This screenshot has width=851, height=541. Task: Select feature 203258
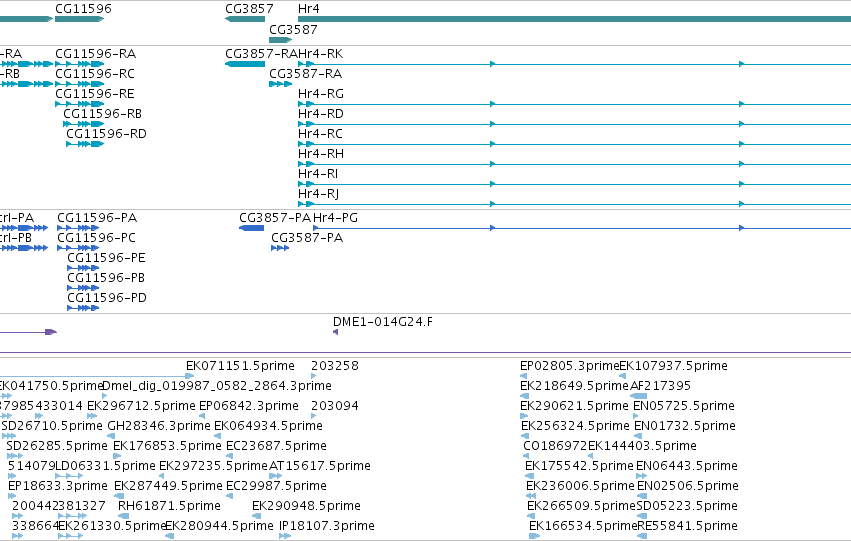(x=335, y=366)
